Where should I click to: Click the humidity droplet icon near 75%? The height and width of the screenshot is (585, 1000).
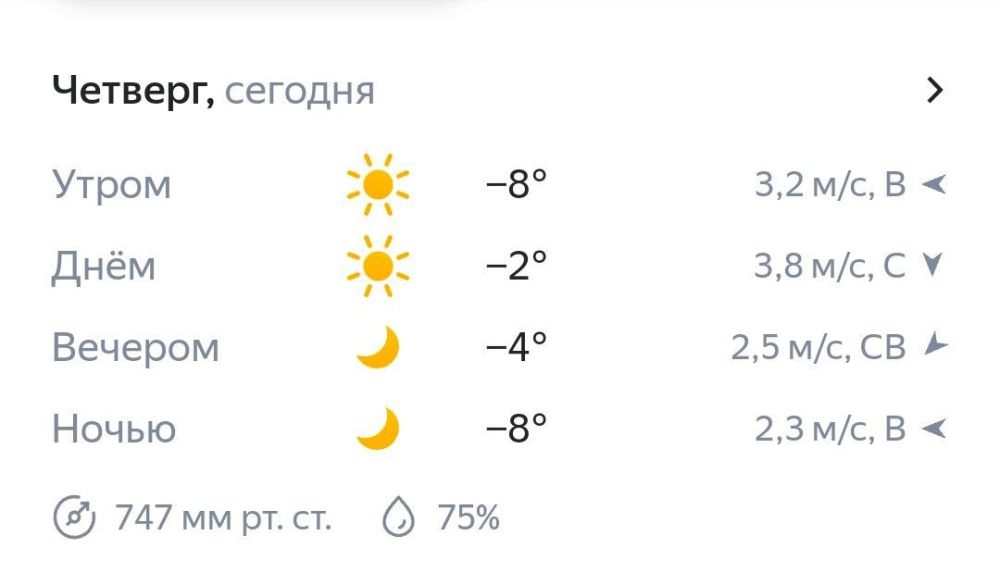401,517
